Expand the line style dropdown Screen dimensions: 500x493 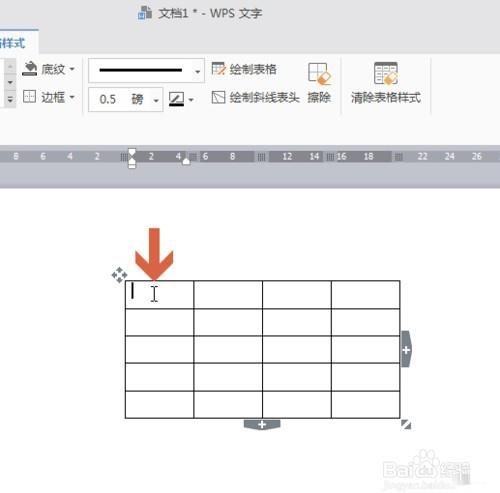198,71
